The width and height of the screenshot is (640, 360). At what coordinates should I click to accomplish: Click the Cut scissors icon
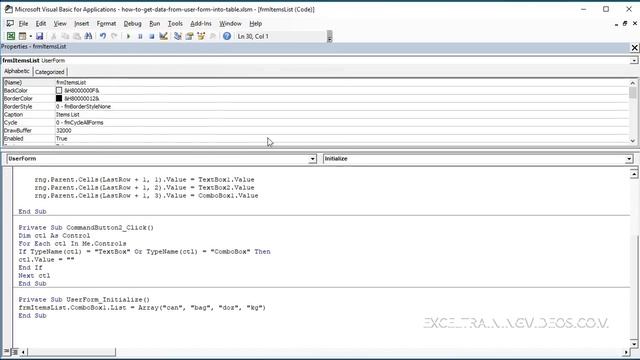click(53, 36)
